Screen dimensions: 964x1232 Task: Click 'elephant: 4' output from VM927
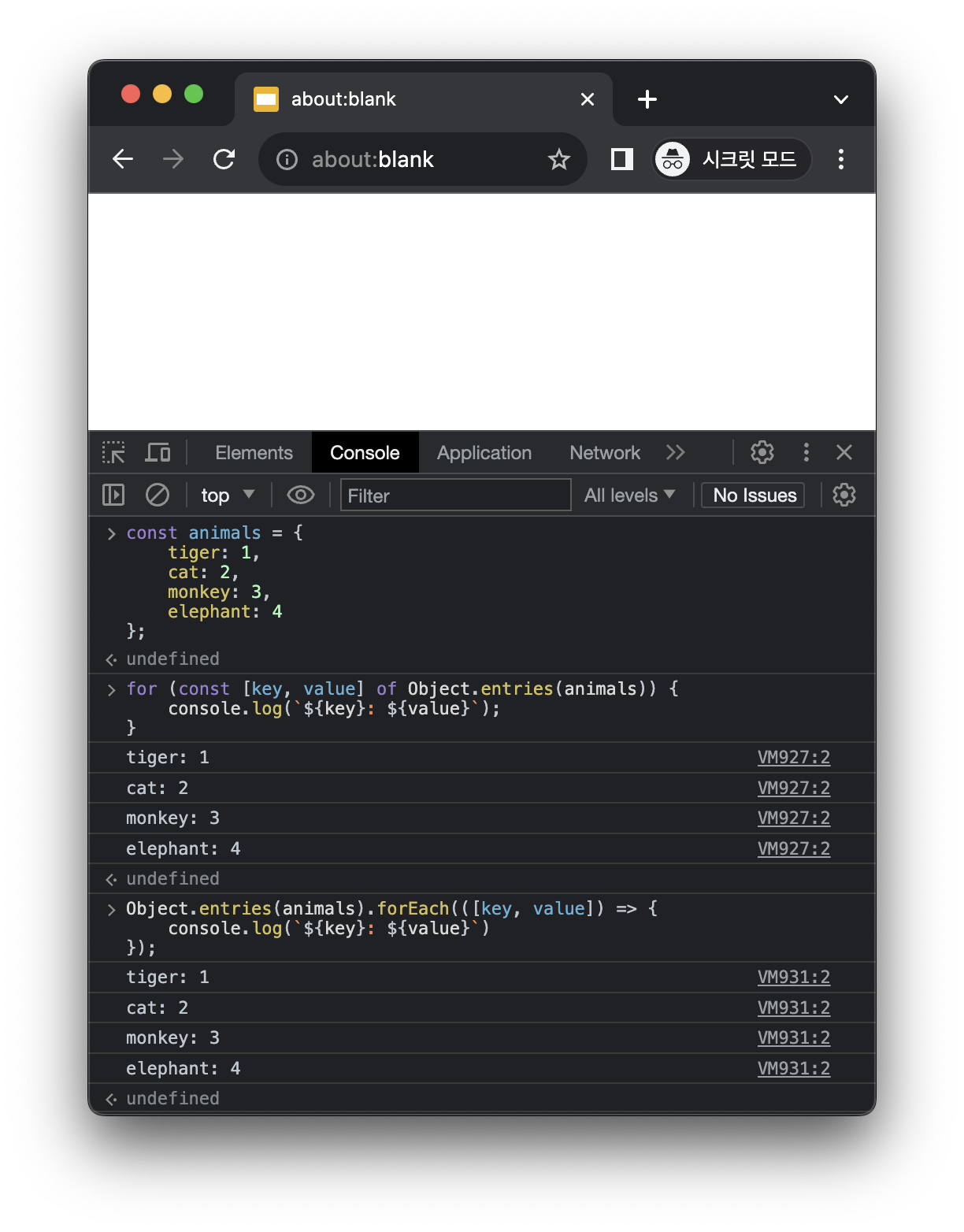coord(184,849)
